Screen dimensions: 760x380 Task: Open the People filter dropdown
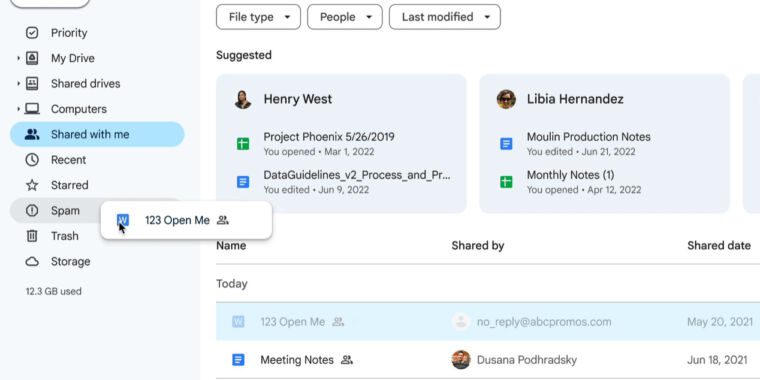pyautogui.click(x=345, y=17)
